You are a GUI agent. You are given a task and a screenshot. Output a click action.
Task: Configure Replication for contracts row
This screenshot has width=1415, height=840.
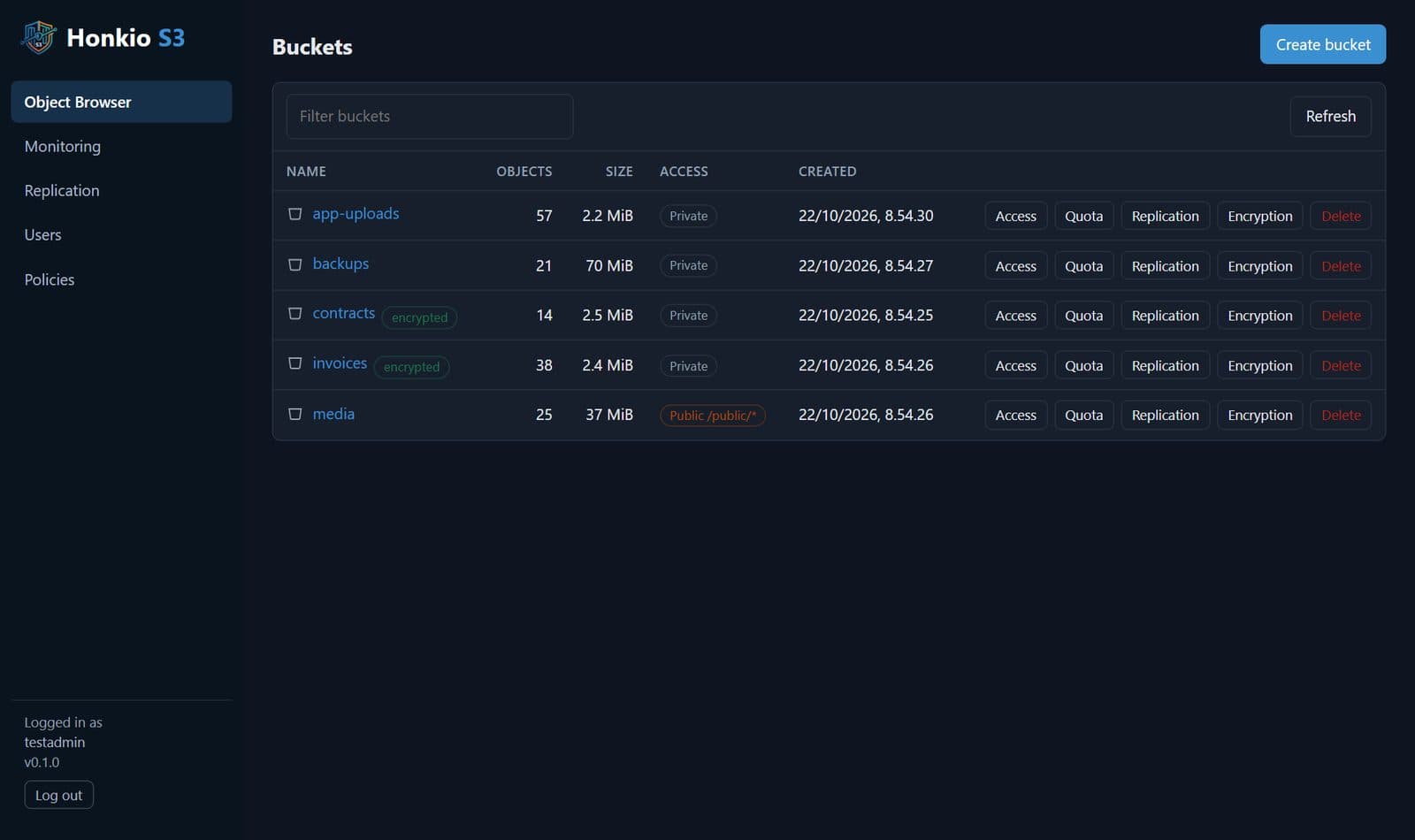tap(1166, 316)
